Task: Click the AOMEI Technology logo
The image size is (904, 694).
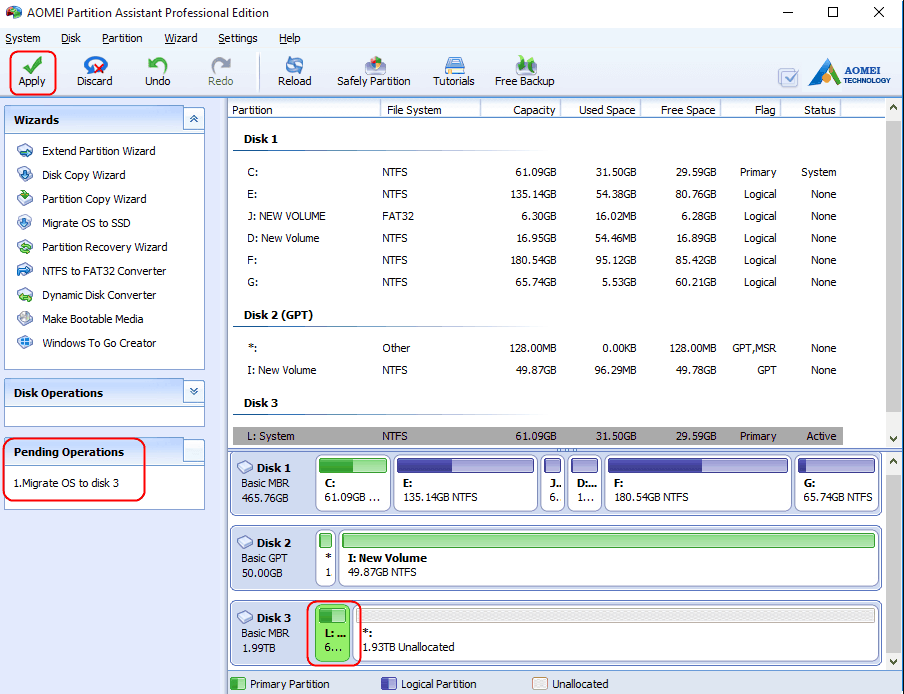Action: click(x=849, y=73)
